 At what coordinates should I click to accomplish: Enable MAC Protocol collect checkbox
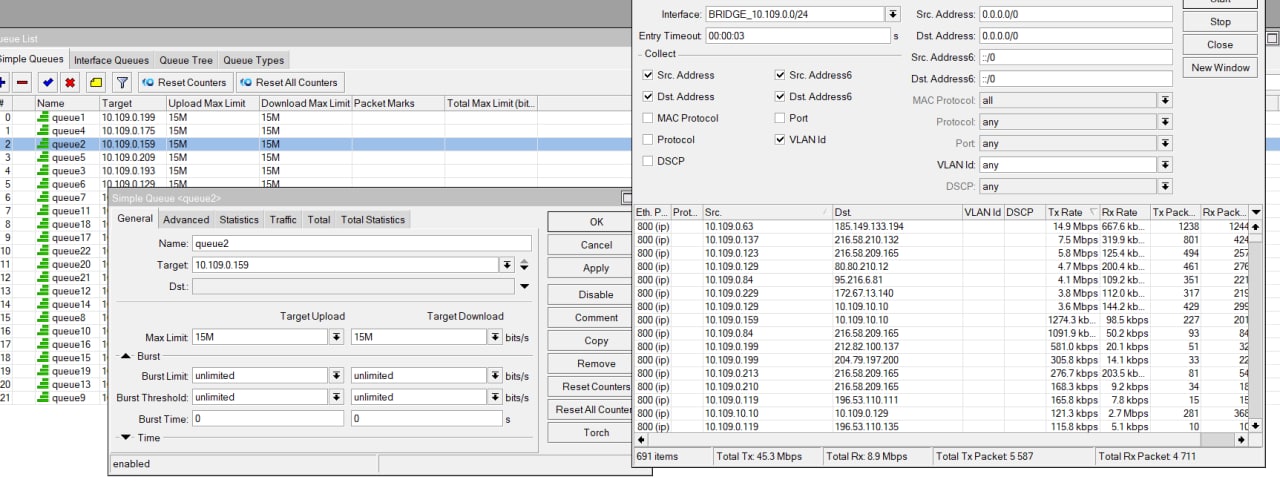click(x=648, y=118)
